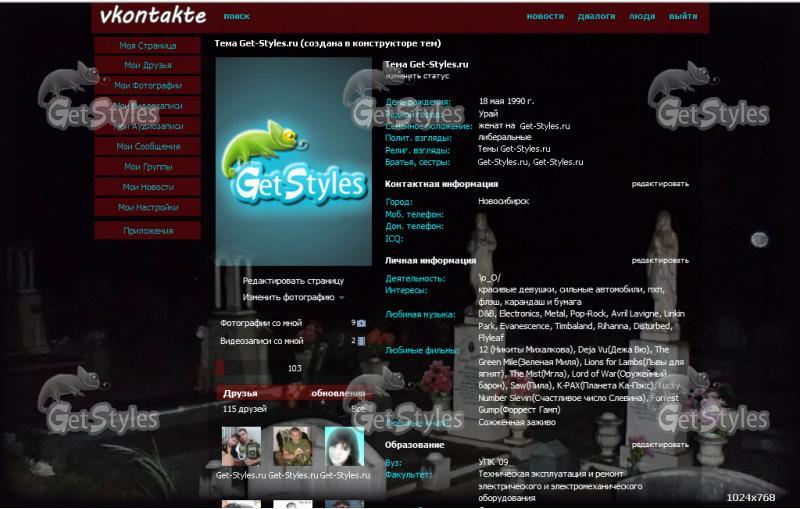The height and width of the screenshot is (509, 800).
Task: Click the video icon beside Видеозаписи со мной
Action: pyautogui.click(x=362, y=341)
